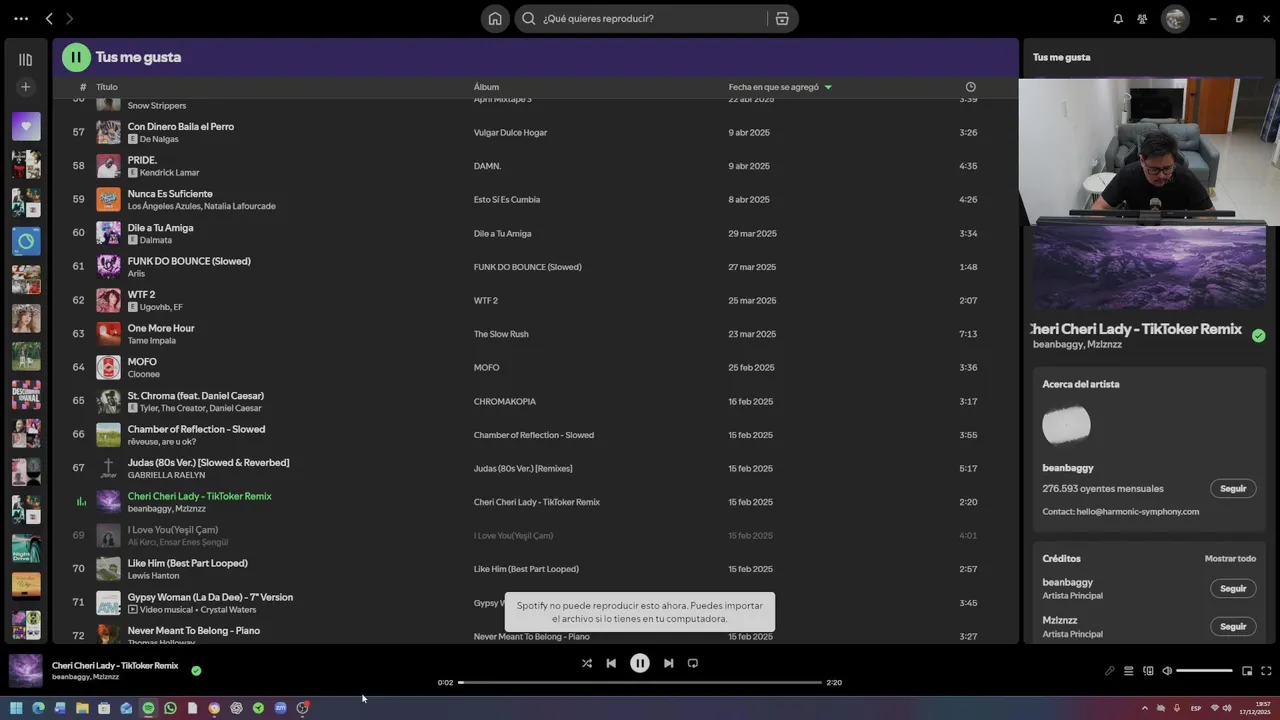Go forward with the right arrow

point(69,18)
